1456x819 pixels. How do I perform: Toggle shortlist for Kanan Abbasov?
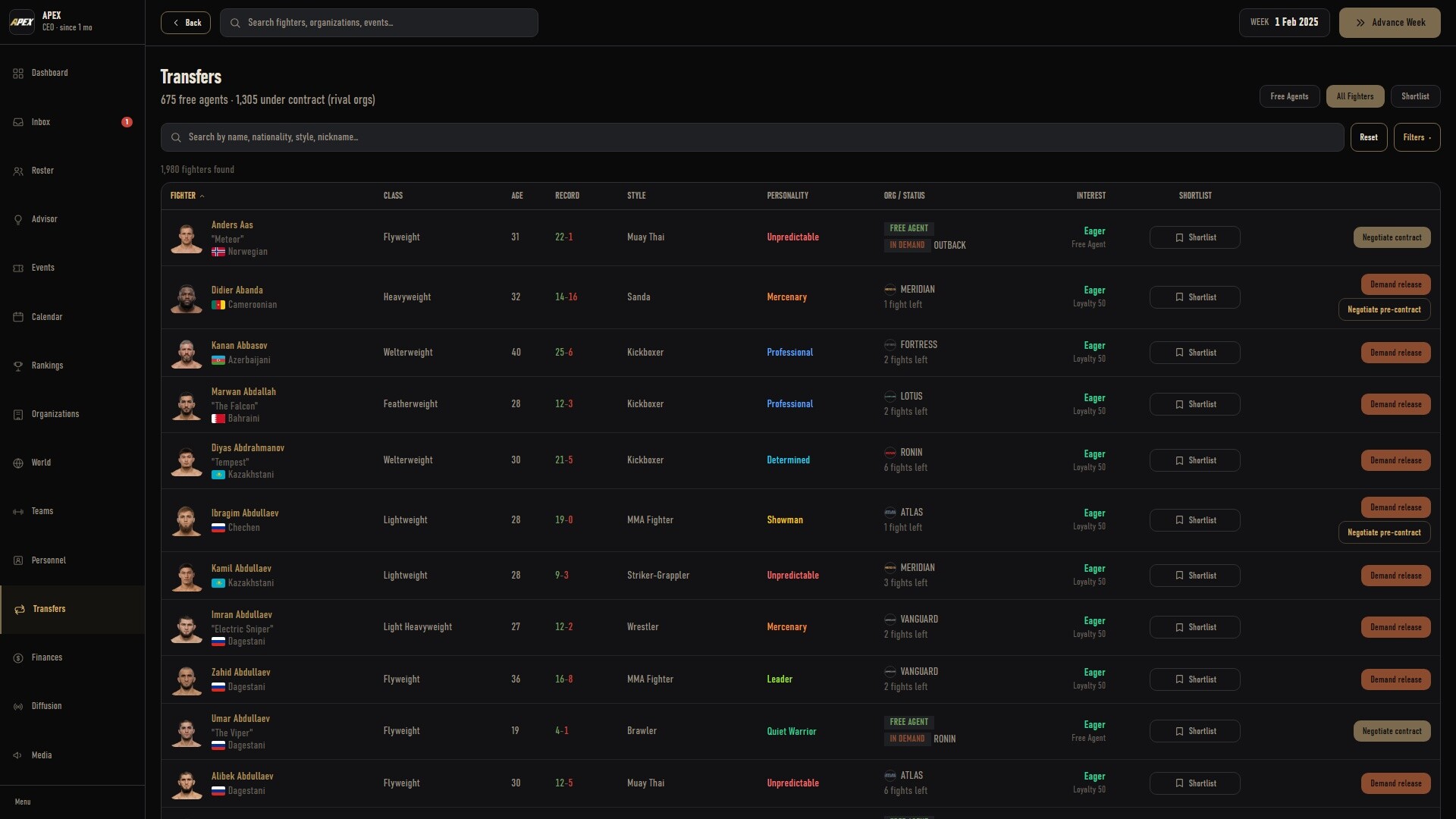point(1194,353)
